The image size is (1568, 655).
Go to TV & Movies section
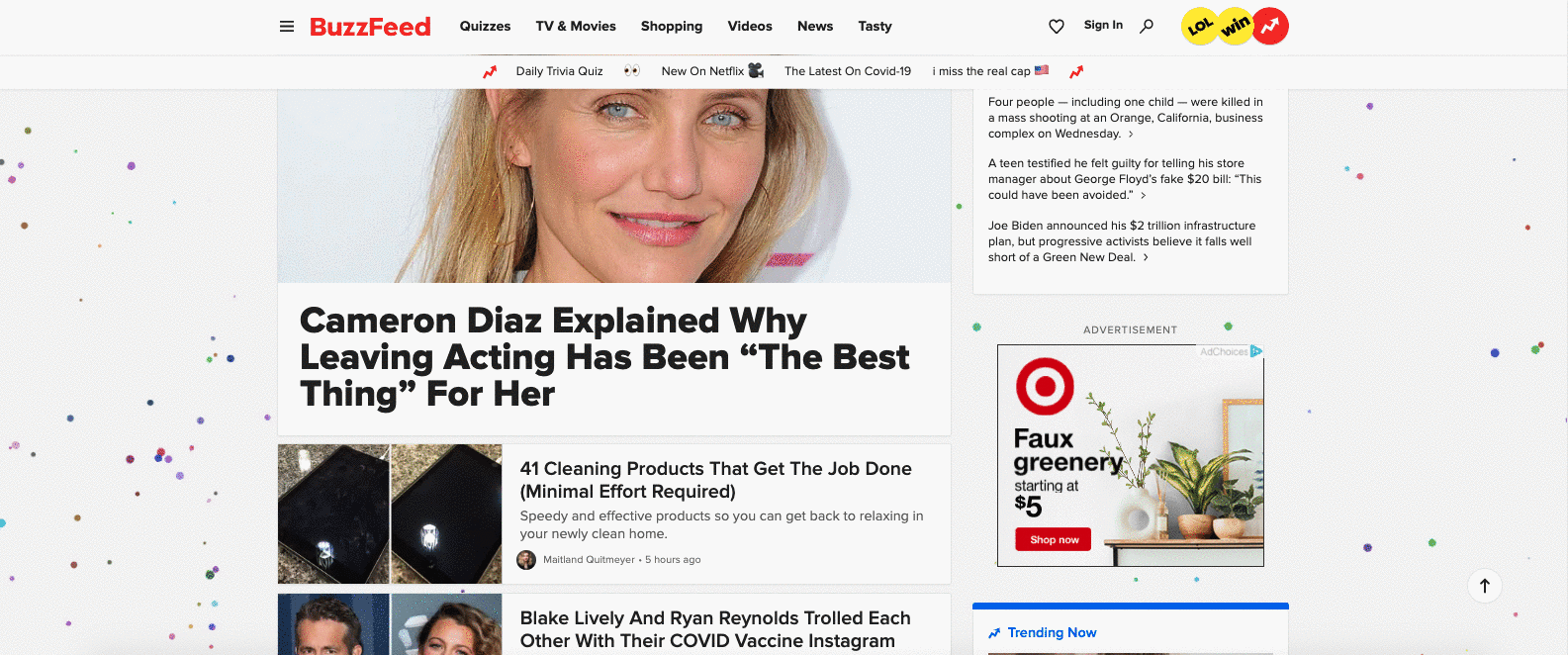point(576,27)
